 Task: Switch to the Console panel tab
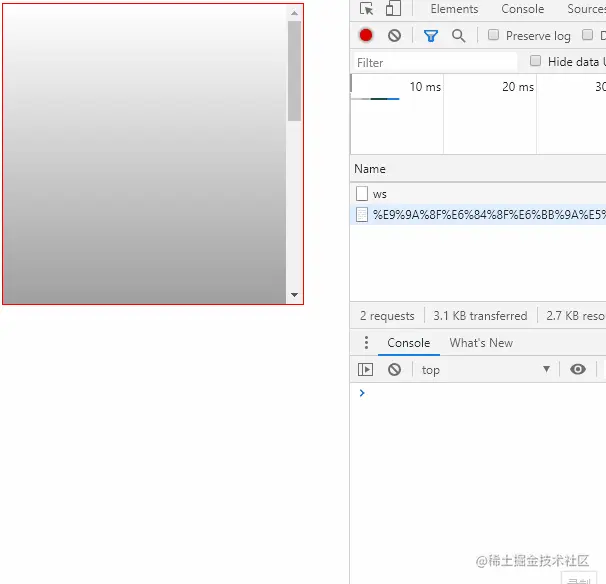(x=523, y=9)
